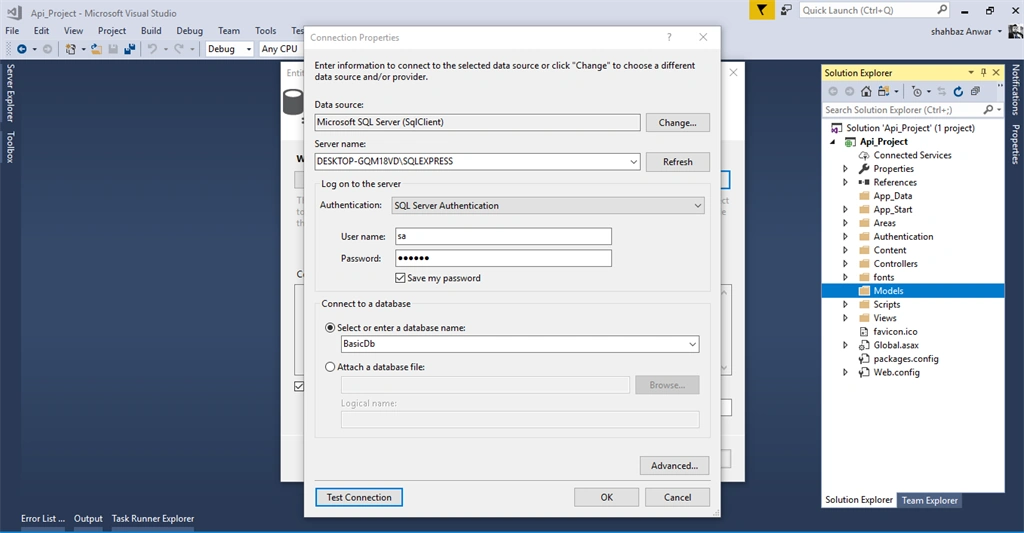Viewport: 1024px width, 533px height.
Task: Select the Authentication folder in Solution Explorer
Action: (903, 236)
